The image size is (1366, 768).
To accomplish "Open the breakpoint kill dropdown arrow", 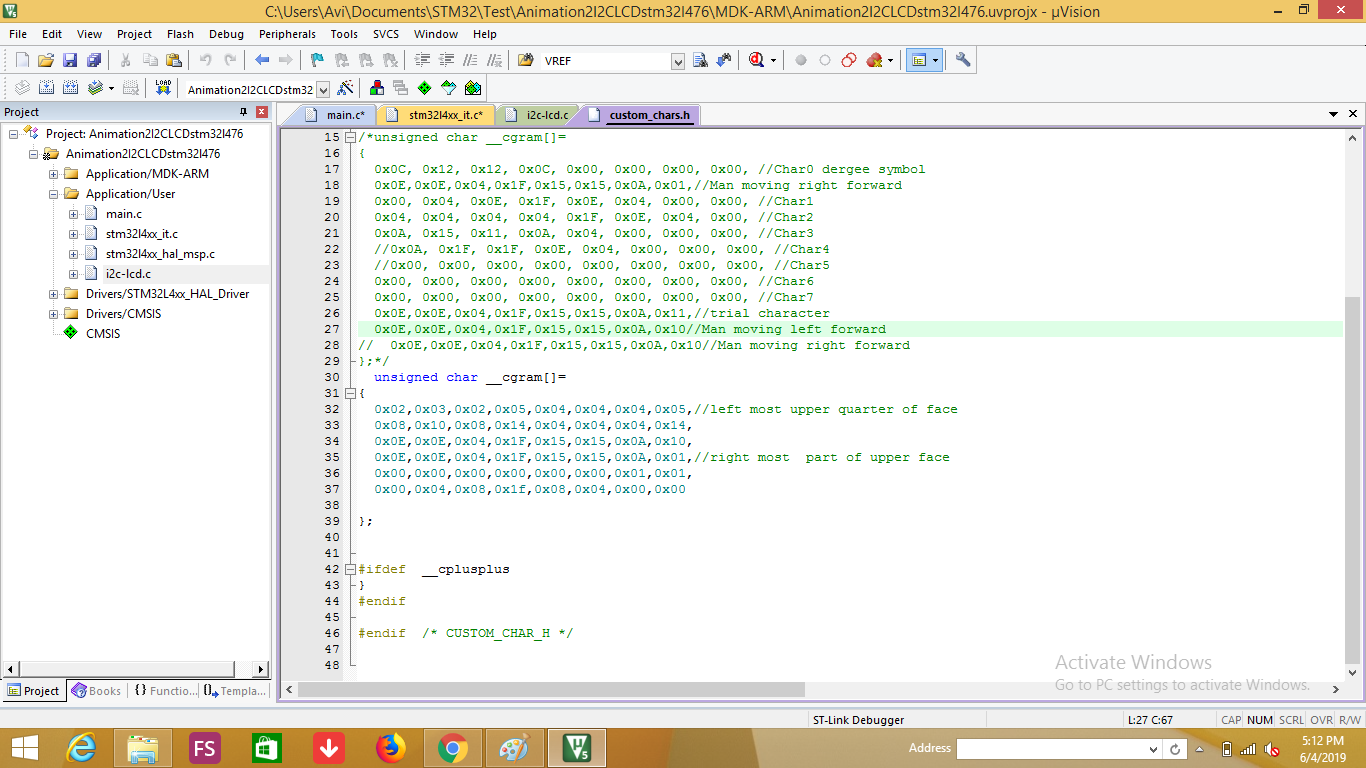I will tap(890, 60).
